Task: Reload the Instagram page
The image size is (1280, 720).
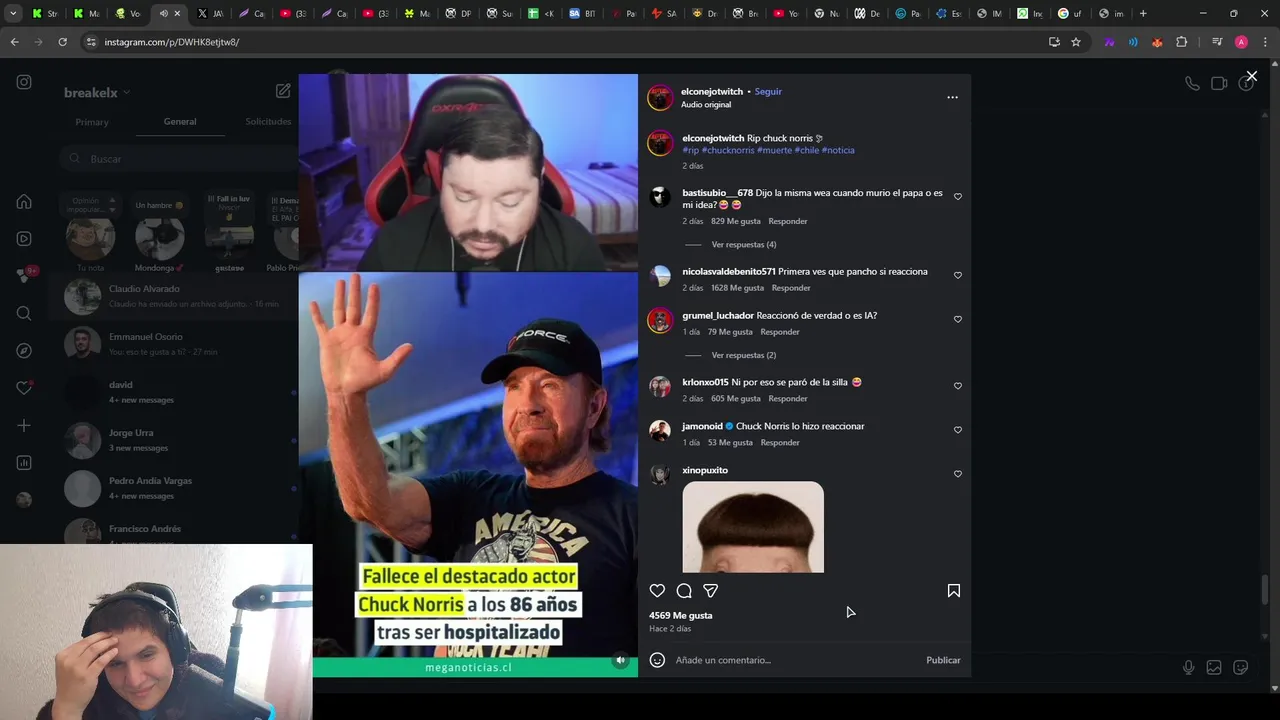Action: coord(62,42)
